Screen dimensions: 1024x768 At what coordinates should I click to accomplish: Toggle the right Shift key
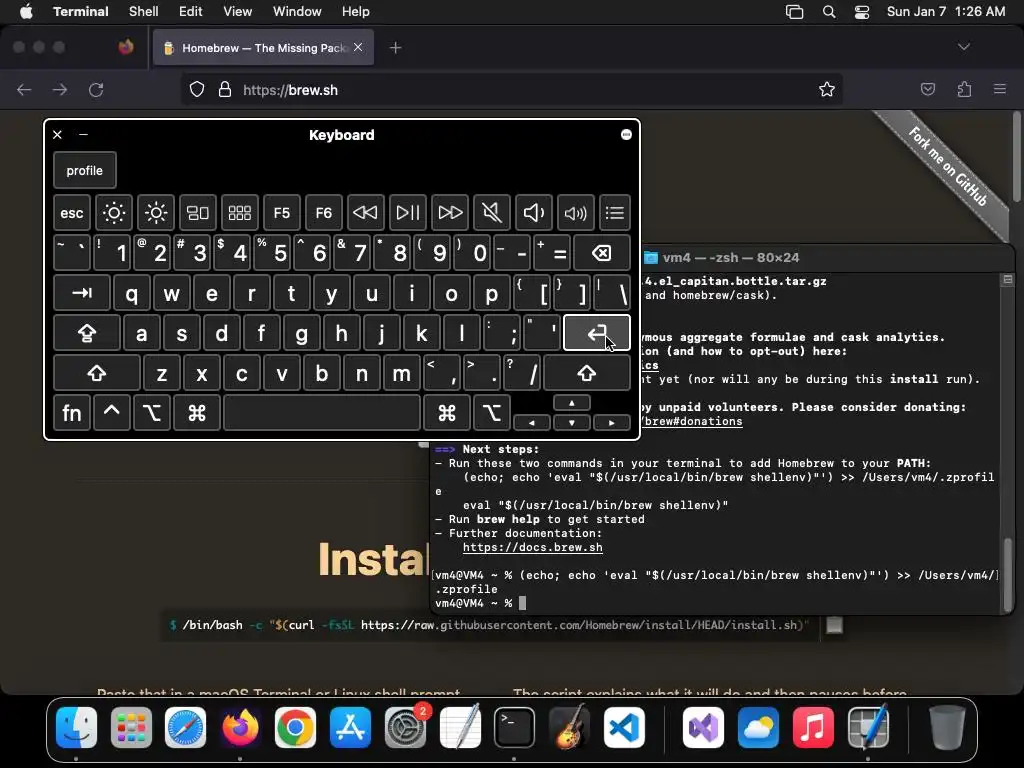coord(586,373)
